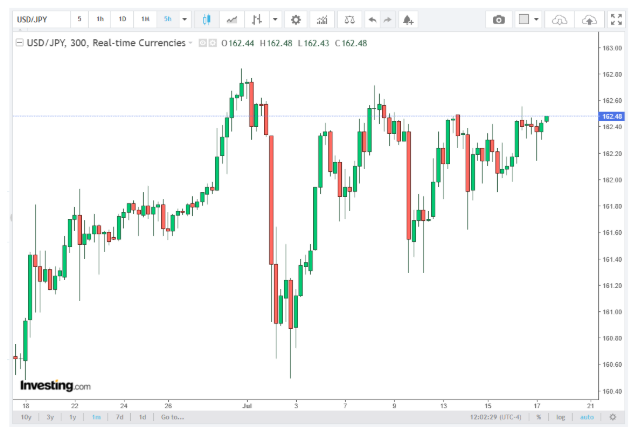Set date range to 1d
Screen dimensions: 643x445
tap(142, 417)
